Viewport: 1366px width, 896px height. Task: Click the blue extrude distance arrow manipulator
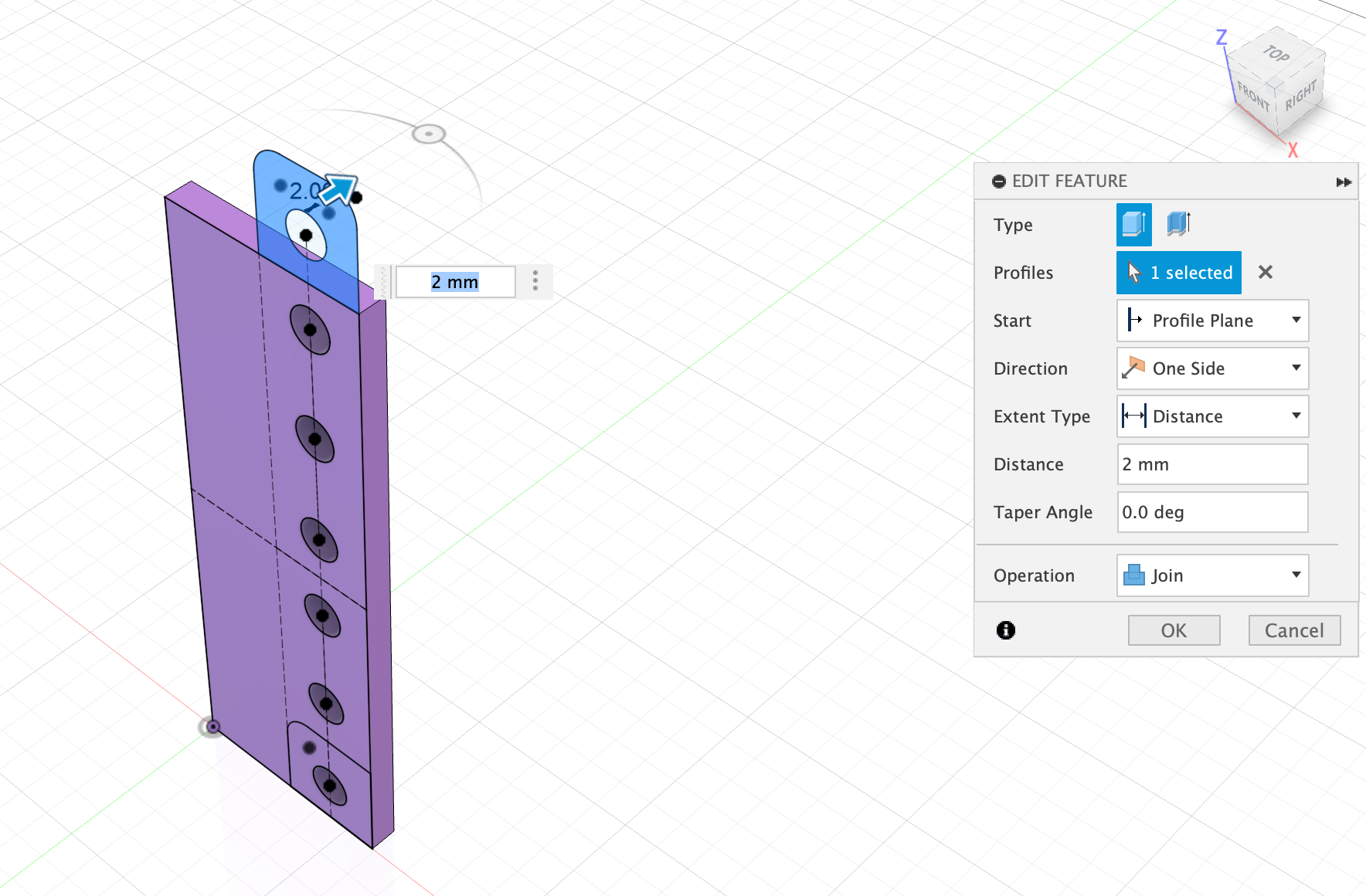(338, 188)
